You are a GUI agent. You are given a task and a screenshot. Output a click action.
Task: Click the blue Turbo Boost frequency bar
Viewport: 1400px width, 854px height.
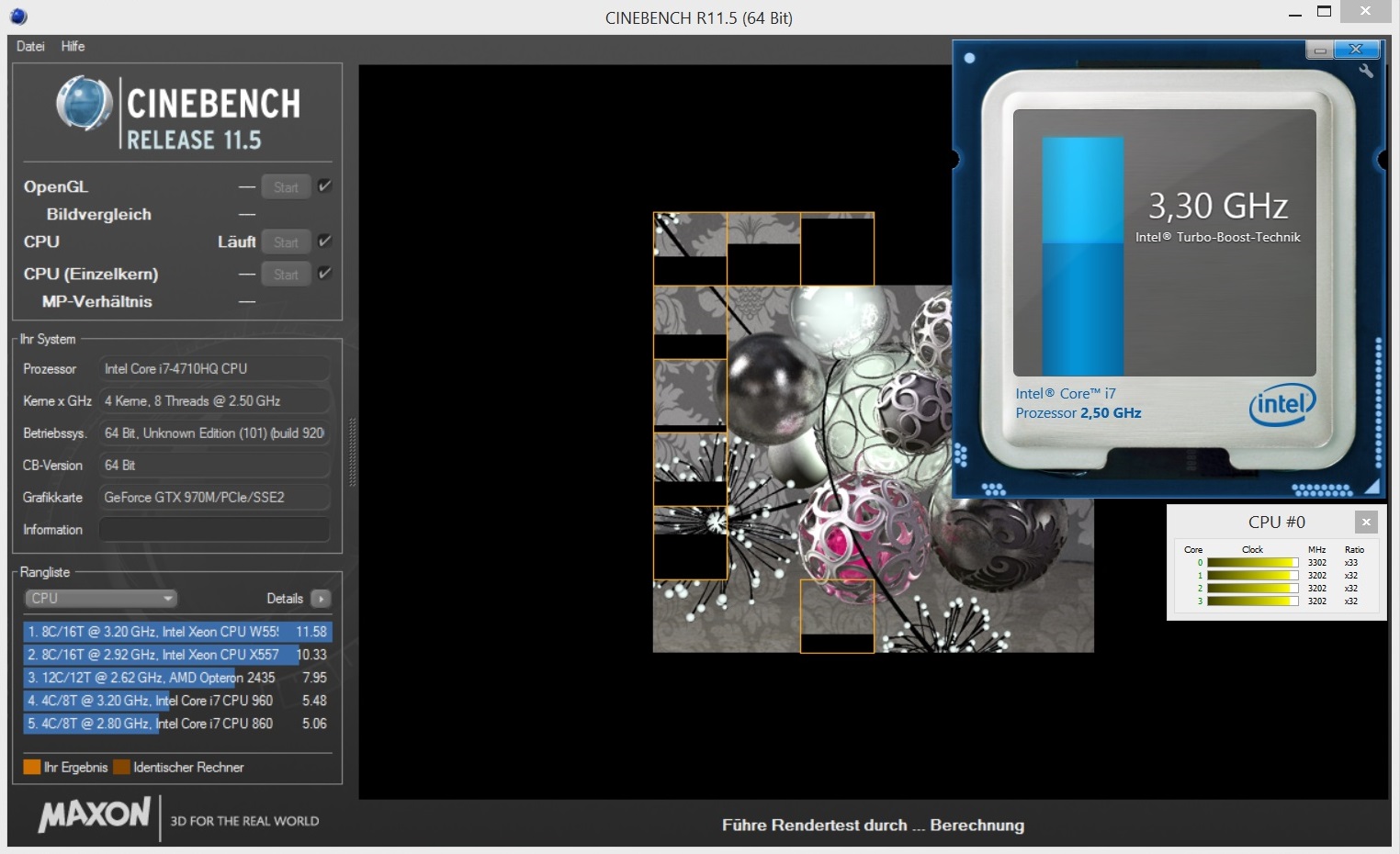click(x=1083, y=256)
